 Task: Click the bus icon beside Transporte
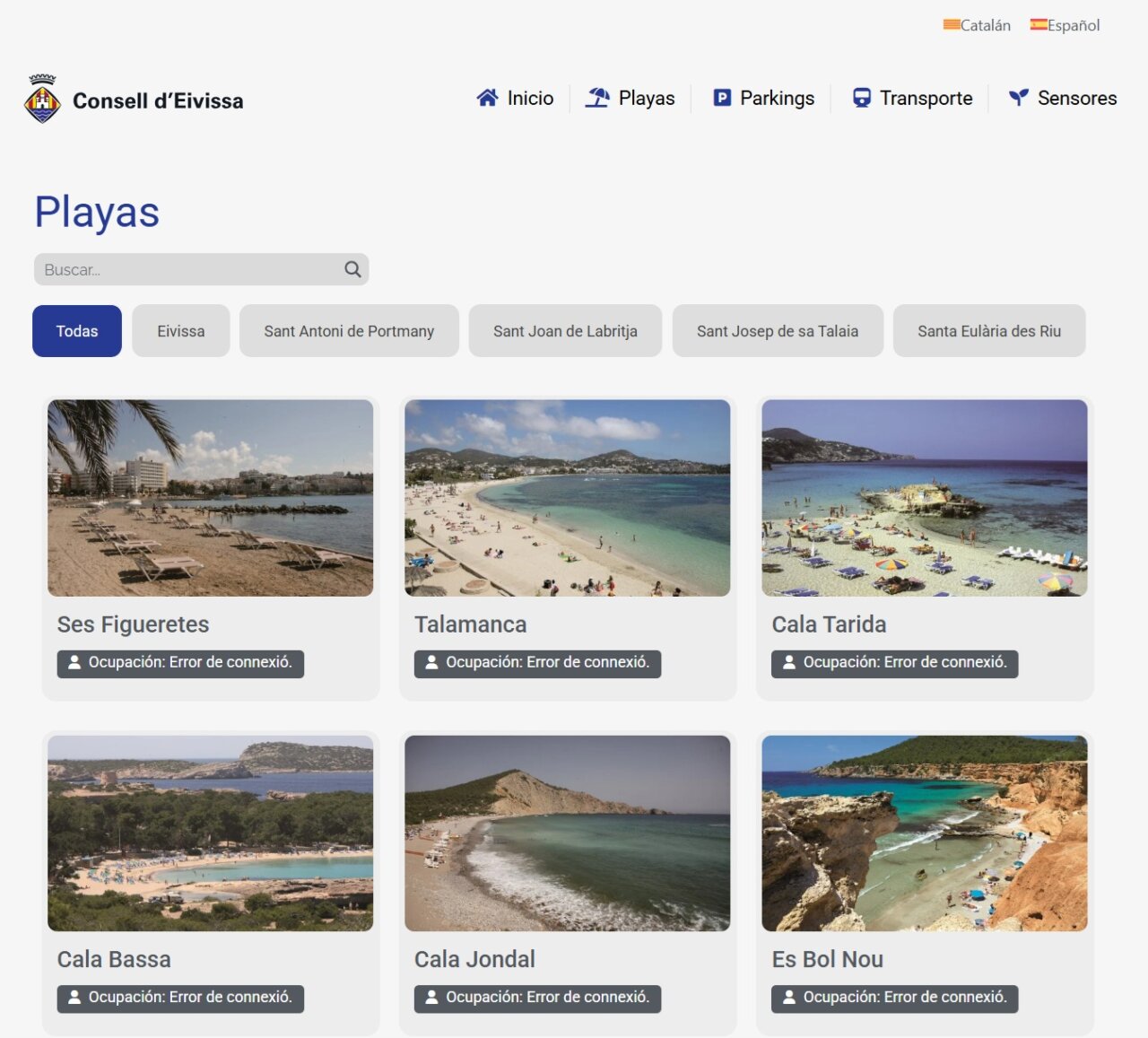[861, 98]
